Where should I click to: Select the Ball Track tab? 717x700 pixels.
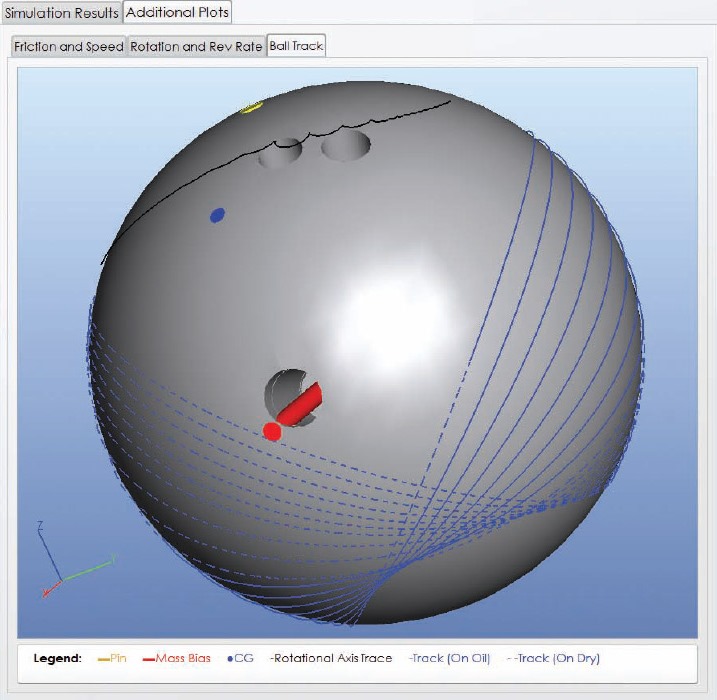pos(296,47)
